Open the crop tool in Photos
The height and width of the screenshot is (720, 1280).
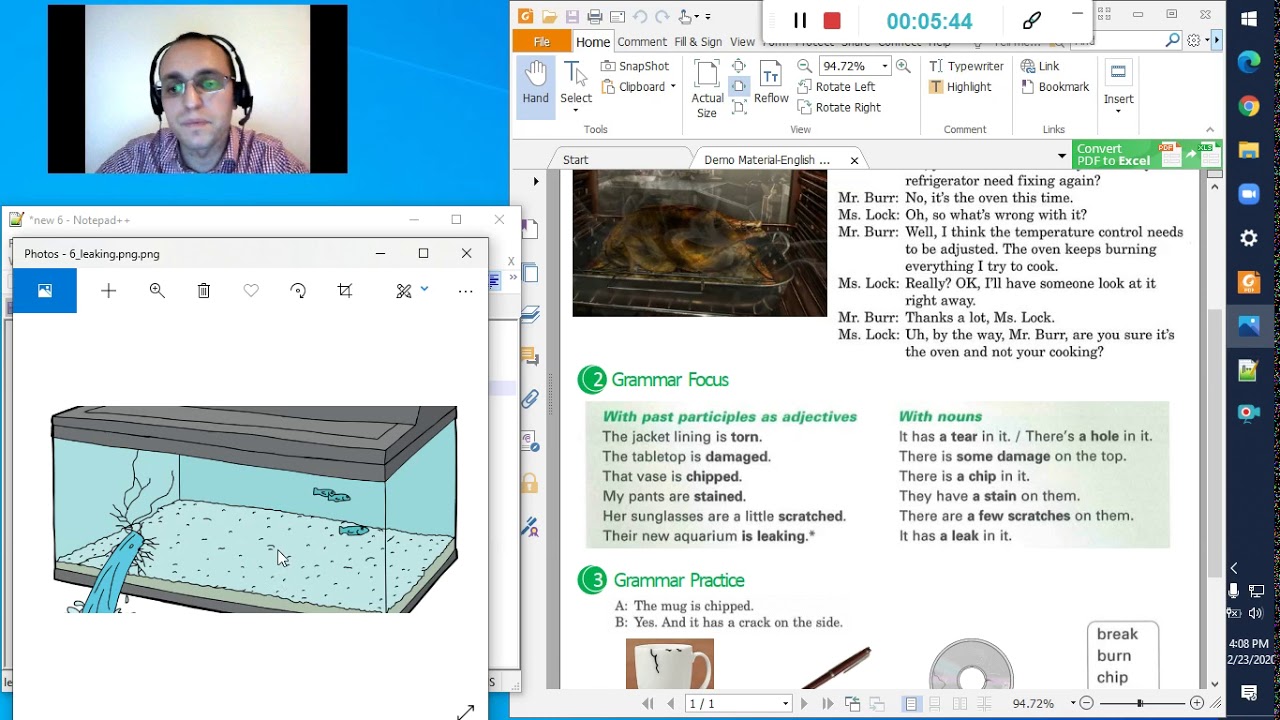pos(345,290)
